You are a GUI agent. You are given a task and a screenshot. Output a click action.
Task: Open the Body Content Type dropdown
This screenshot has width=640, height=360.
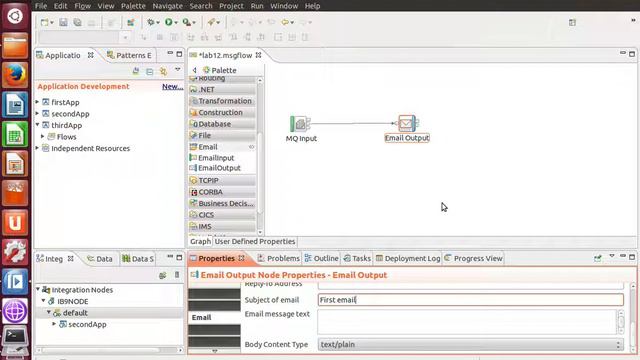click(x=471, y=344)
